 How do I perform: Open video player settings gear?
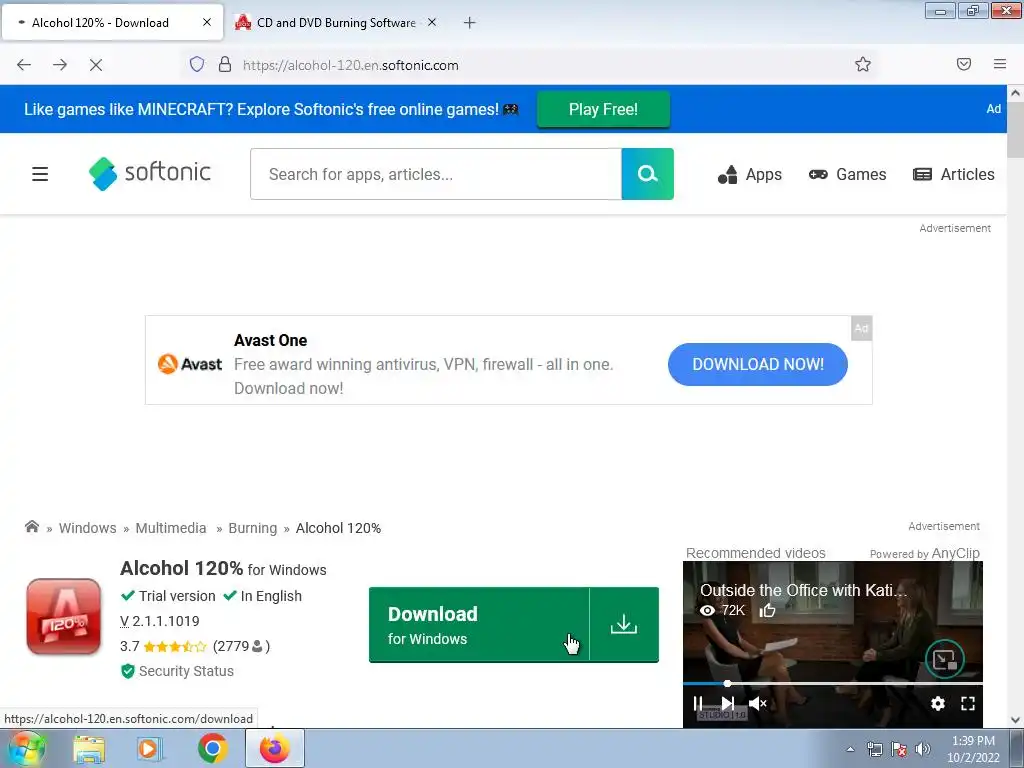(x=938, y=703)
